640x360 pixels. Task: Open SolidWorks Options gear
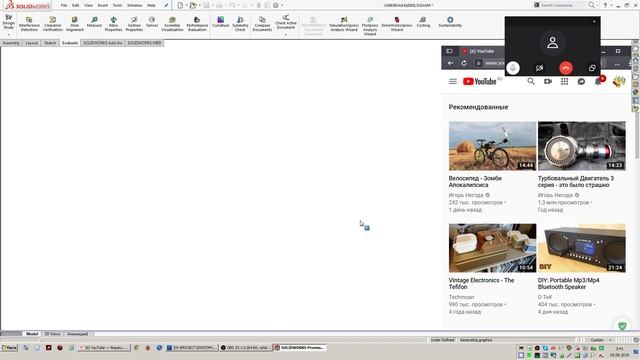(276, 5)
